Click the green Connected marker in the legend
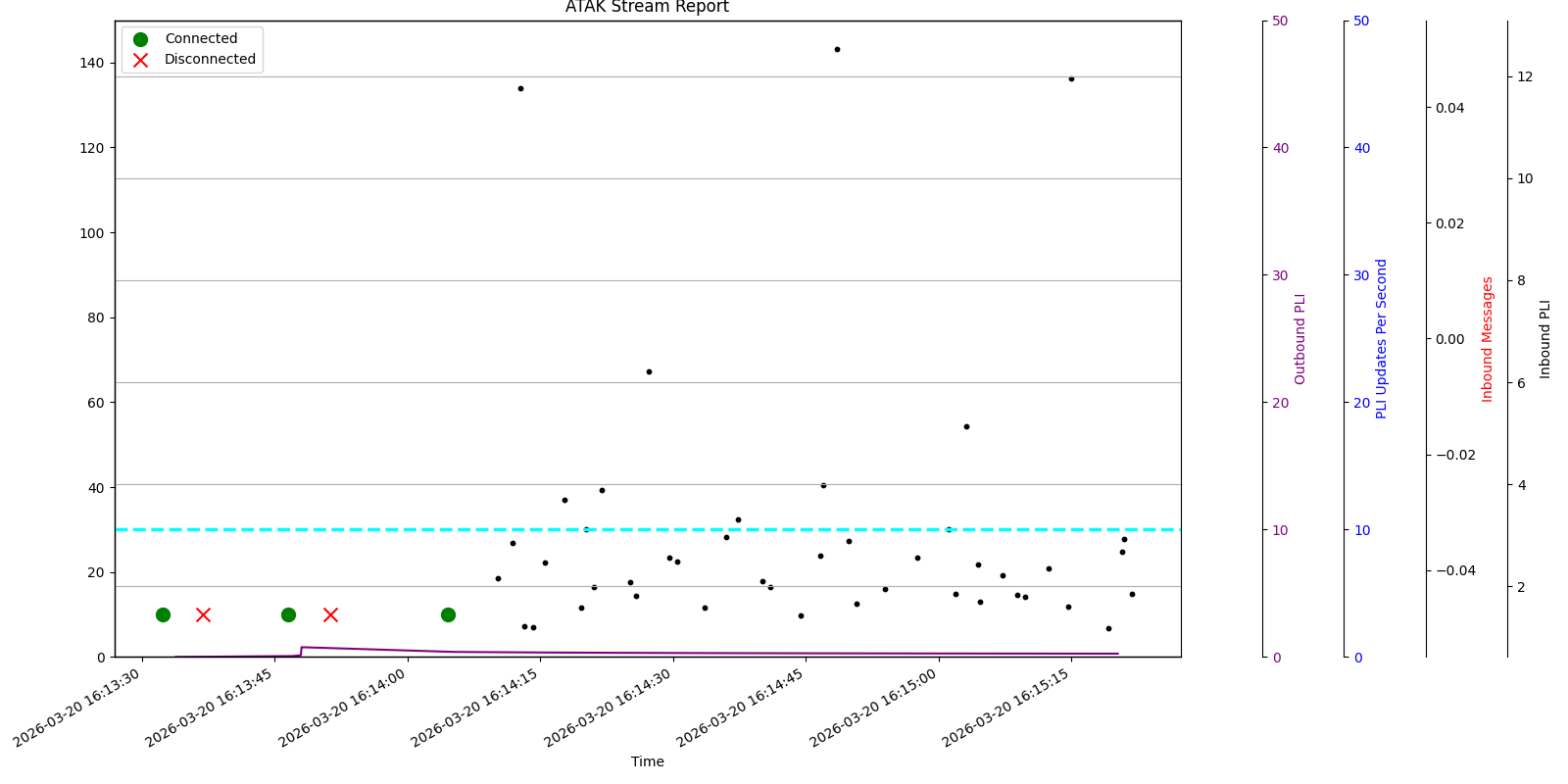 click(x=140, y=39)
